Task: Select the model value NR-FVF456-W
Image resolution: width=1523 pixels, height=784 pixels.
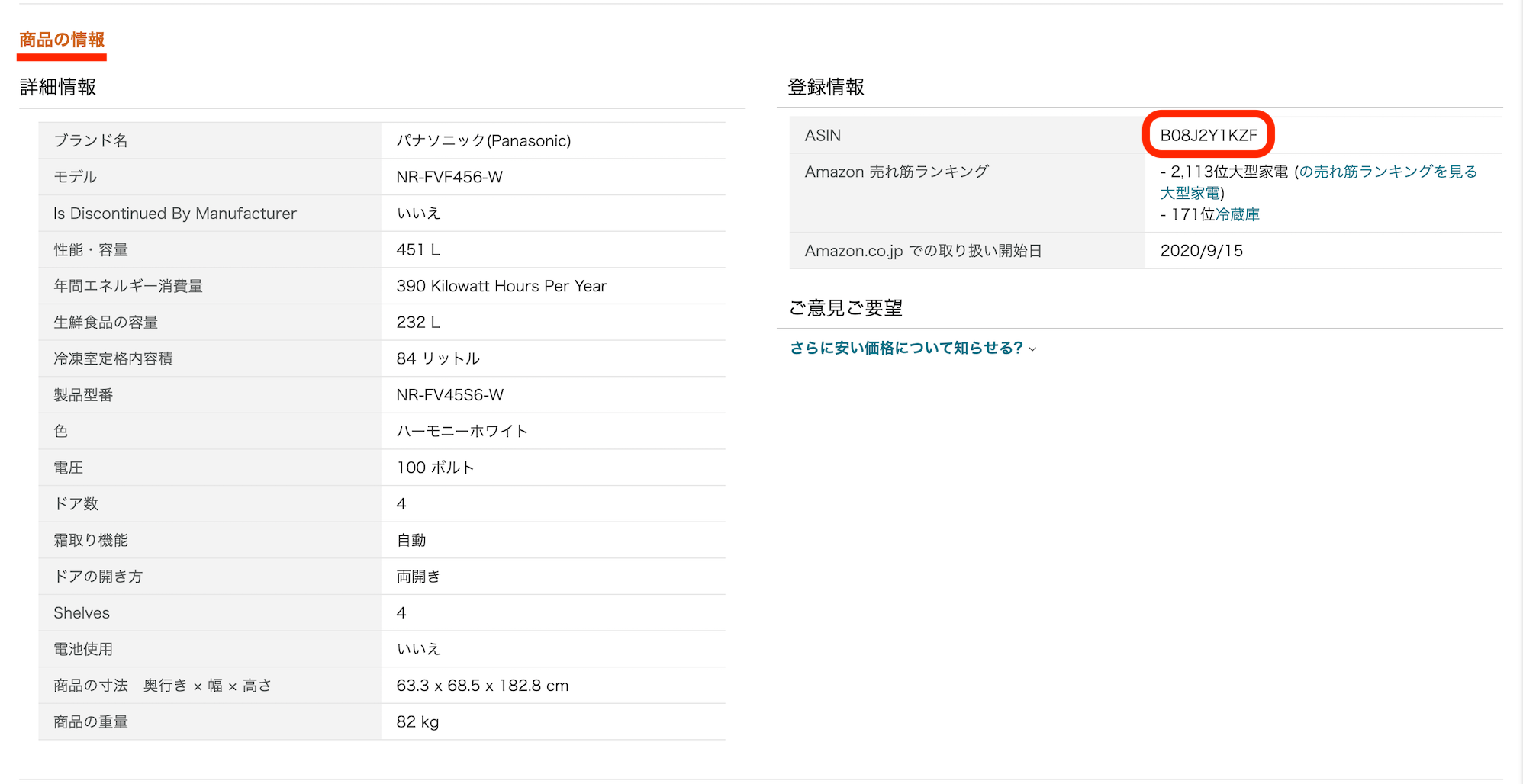Action: click(x=449, y=177)
